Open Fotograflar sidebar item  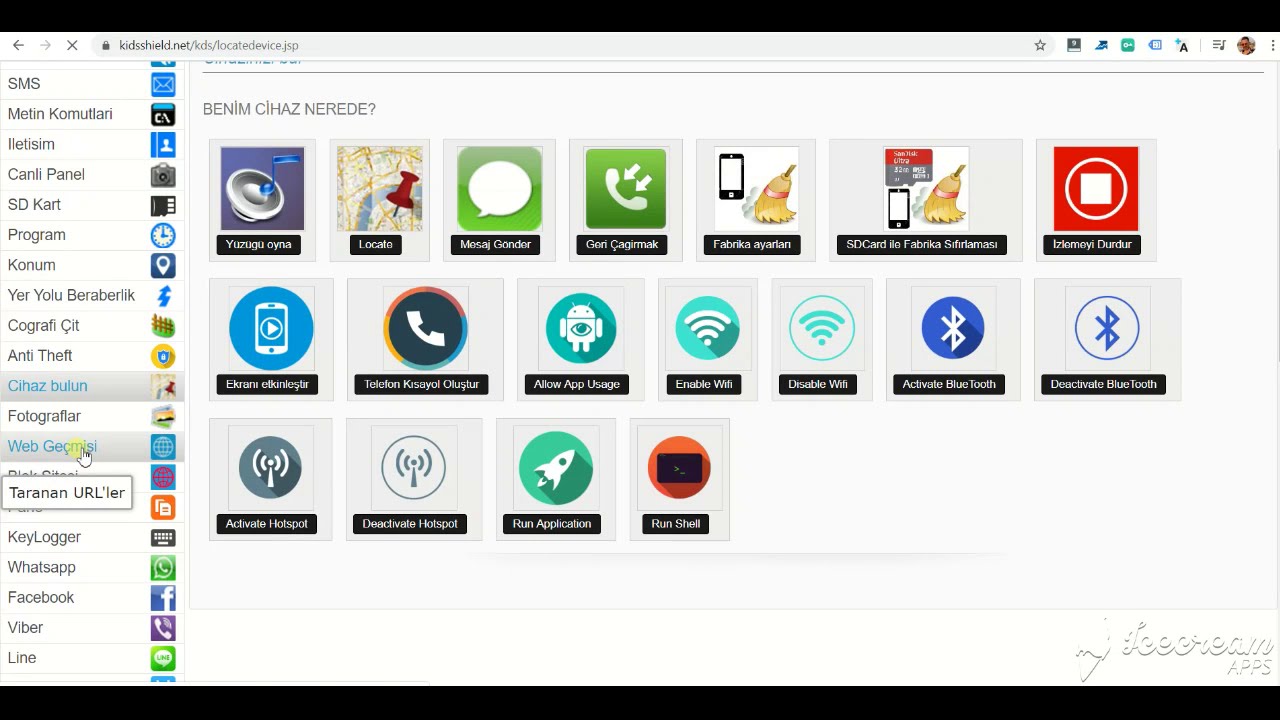point(92,416)
